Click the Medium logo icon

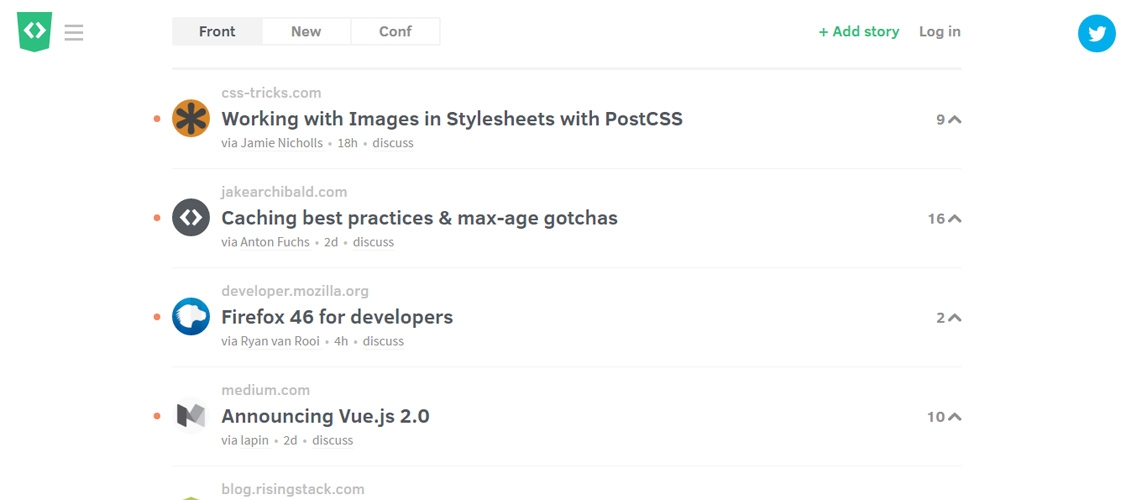(190, 416)
